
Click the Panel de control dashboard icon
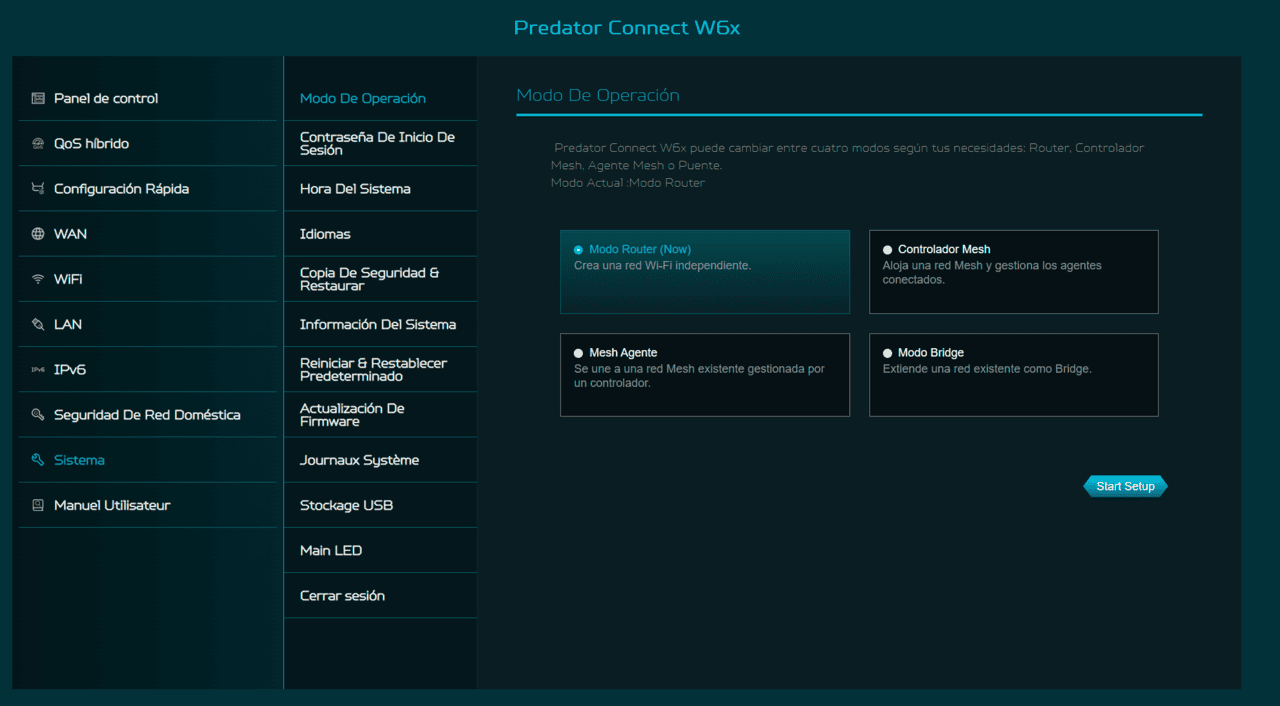point(38,99)
